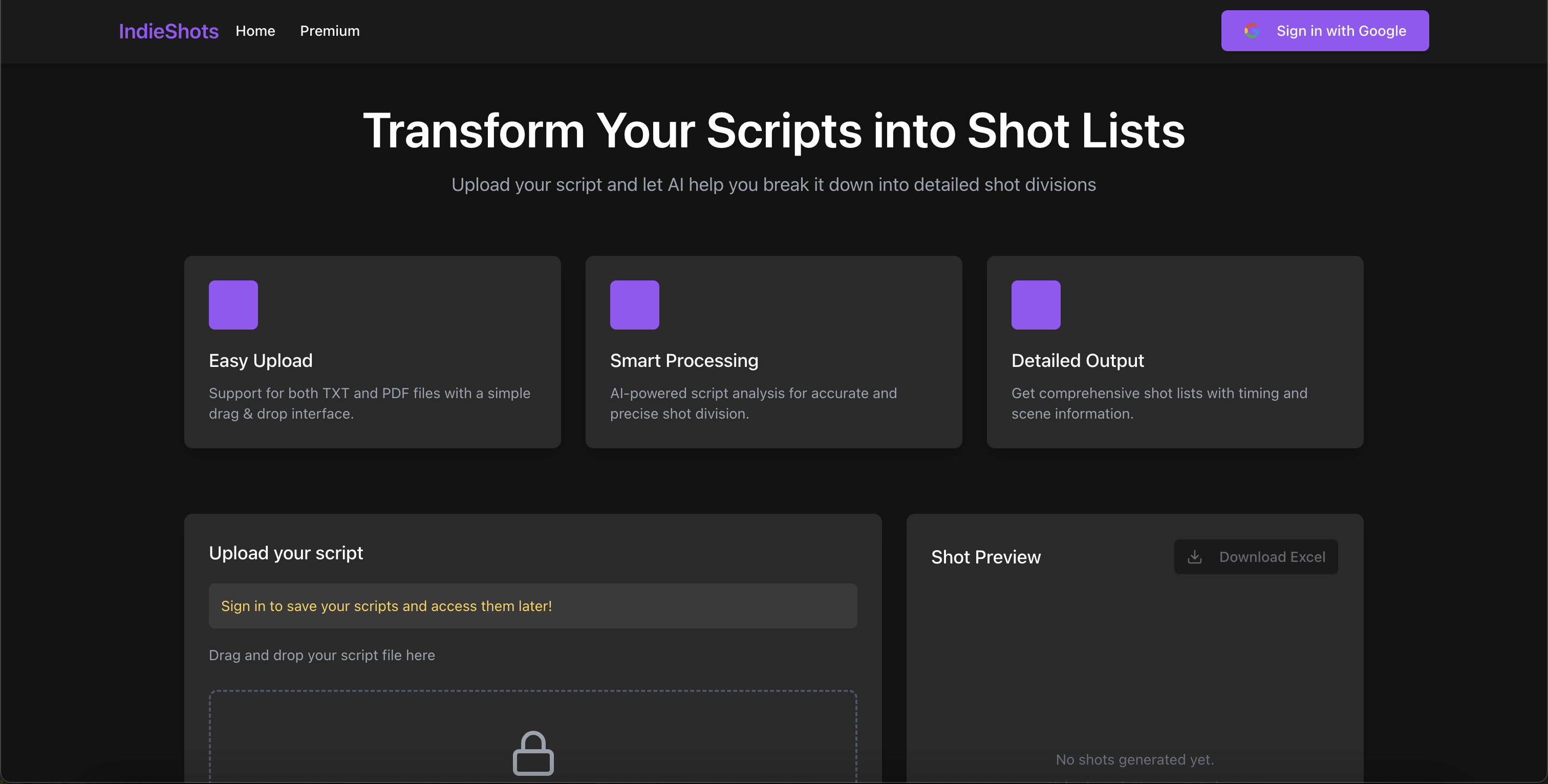Sign in with Google
The height and width of the screenshot is (784, 1548).
pos(1324,31)
